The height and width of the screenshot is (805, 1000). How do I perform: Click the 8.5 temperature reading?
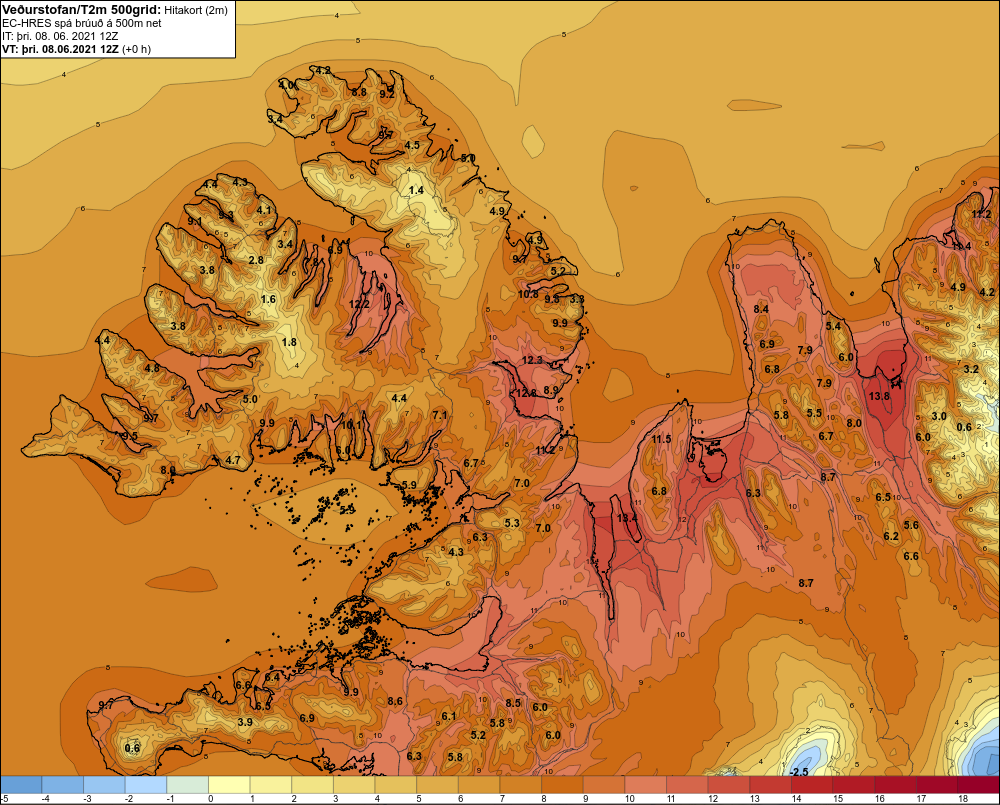pyautogui.click(x=513, y=703)
